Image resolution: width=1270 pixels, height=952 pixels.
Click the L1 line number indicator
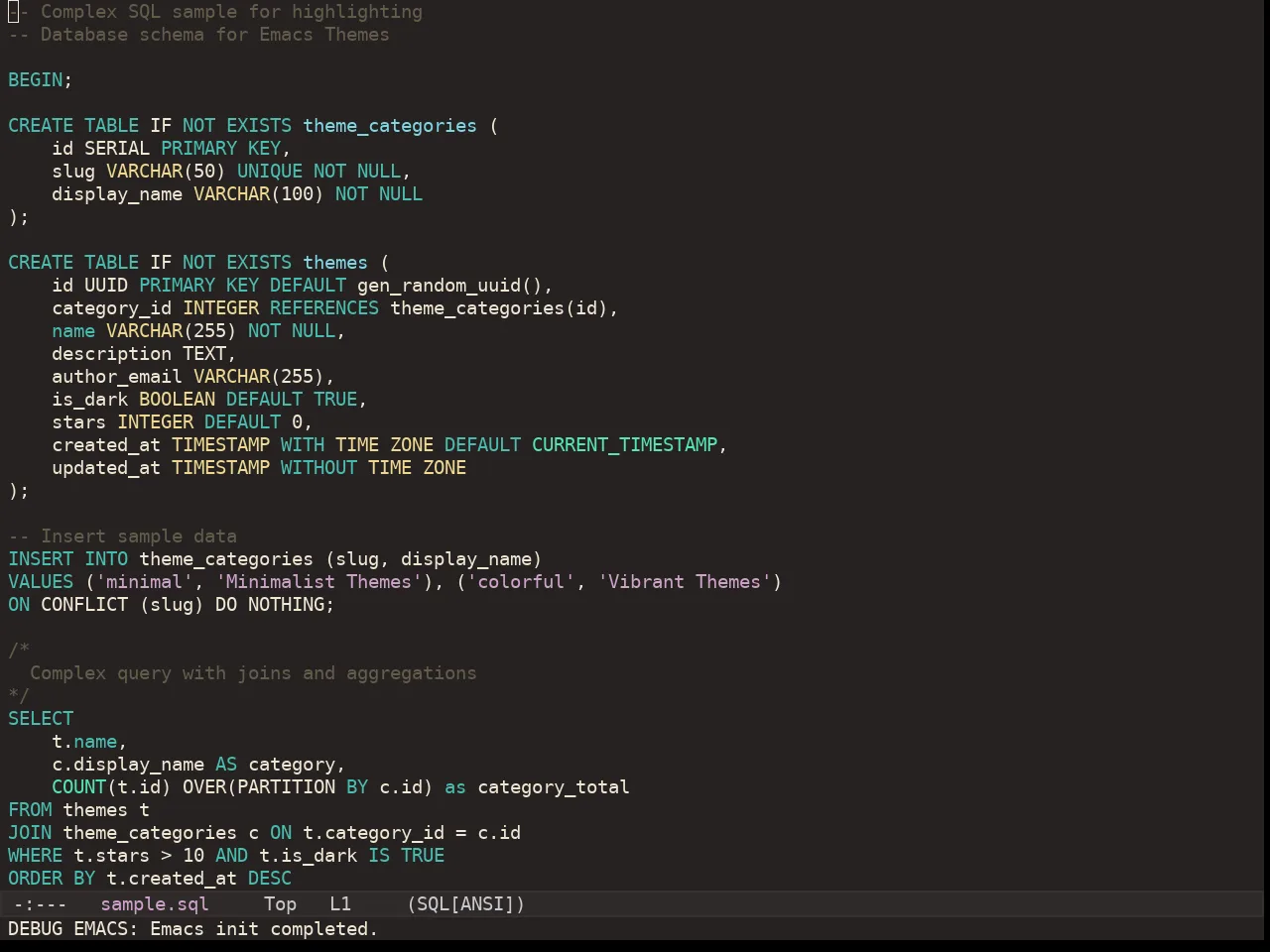click(340, 903)
